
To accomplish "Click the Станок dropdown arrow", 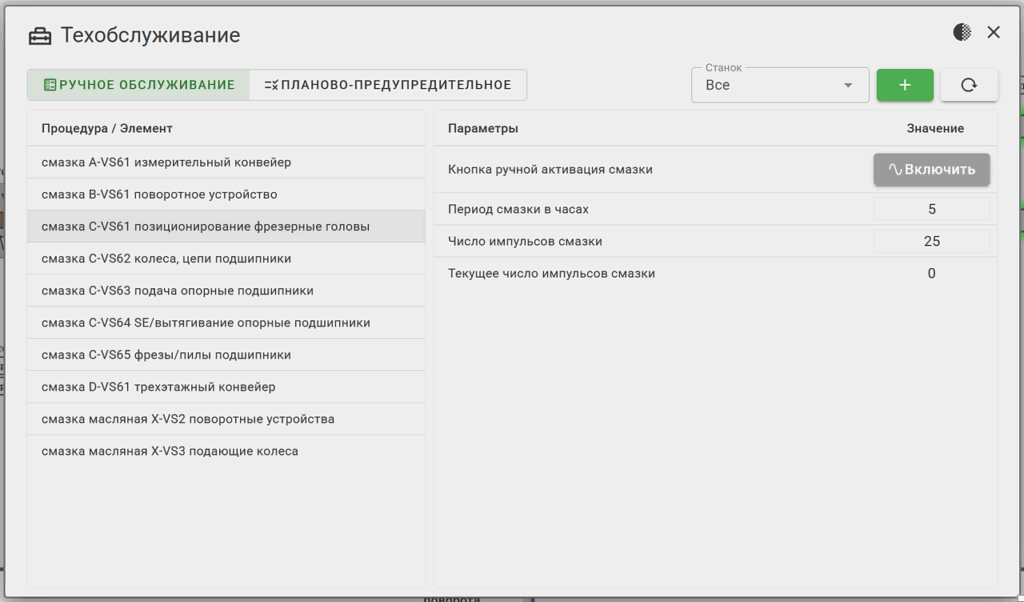I will (848, 85).
